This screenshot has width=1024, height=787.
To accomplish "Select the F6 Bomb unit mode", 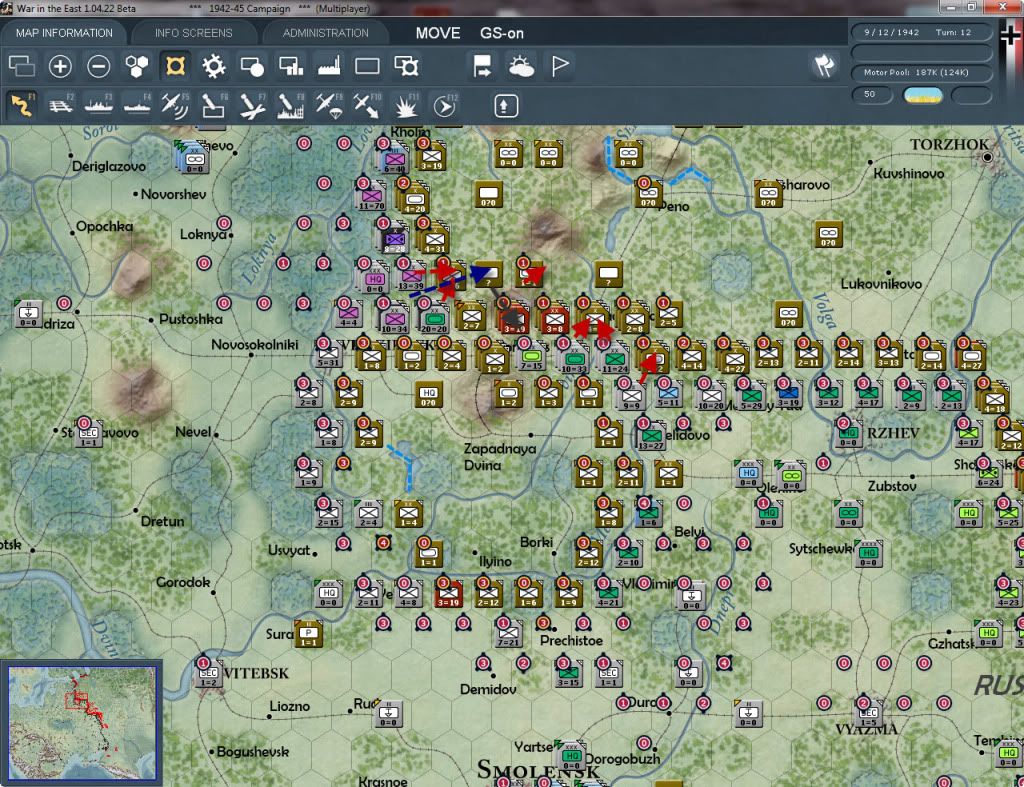I will click(214, 106).
